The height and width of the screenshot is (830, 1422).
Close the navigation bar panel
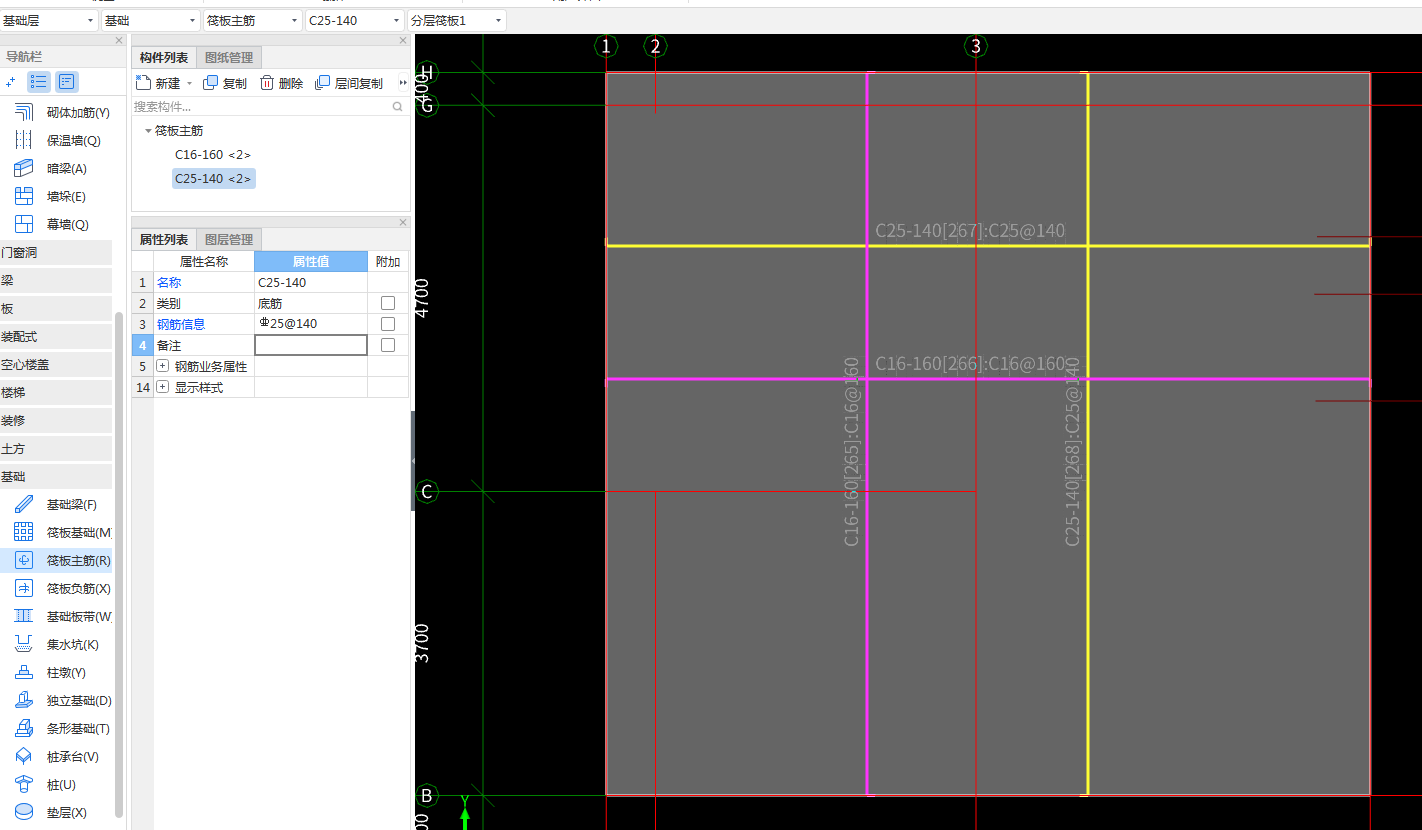point(119,41)
